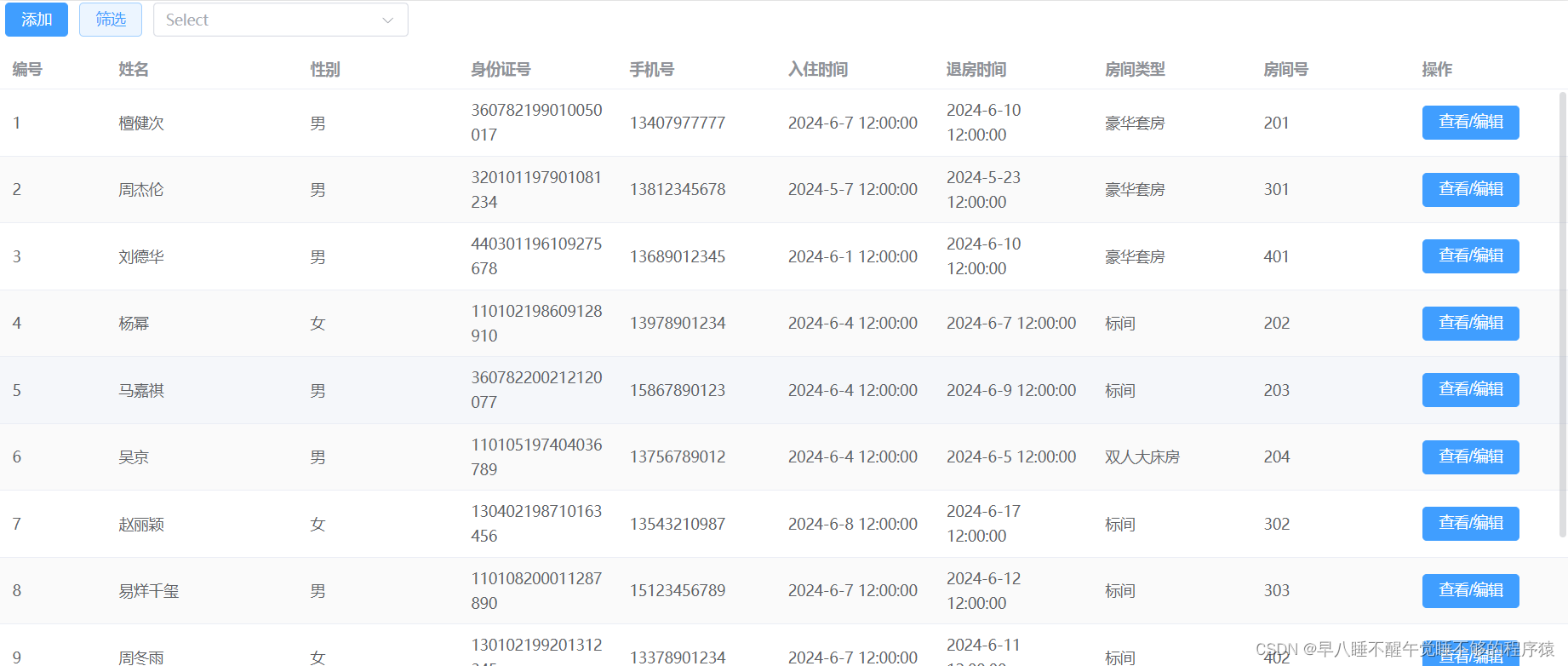The image size is (1568, 666).
Task: Click the 筛选 filter button
Action: pyautogui.click(x=111, y=20)
